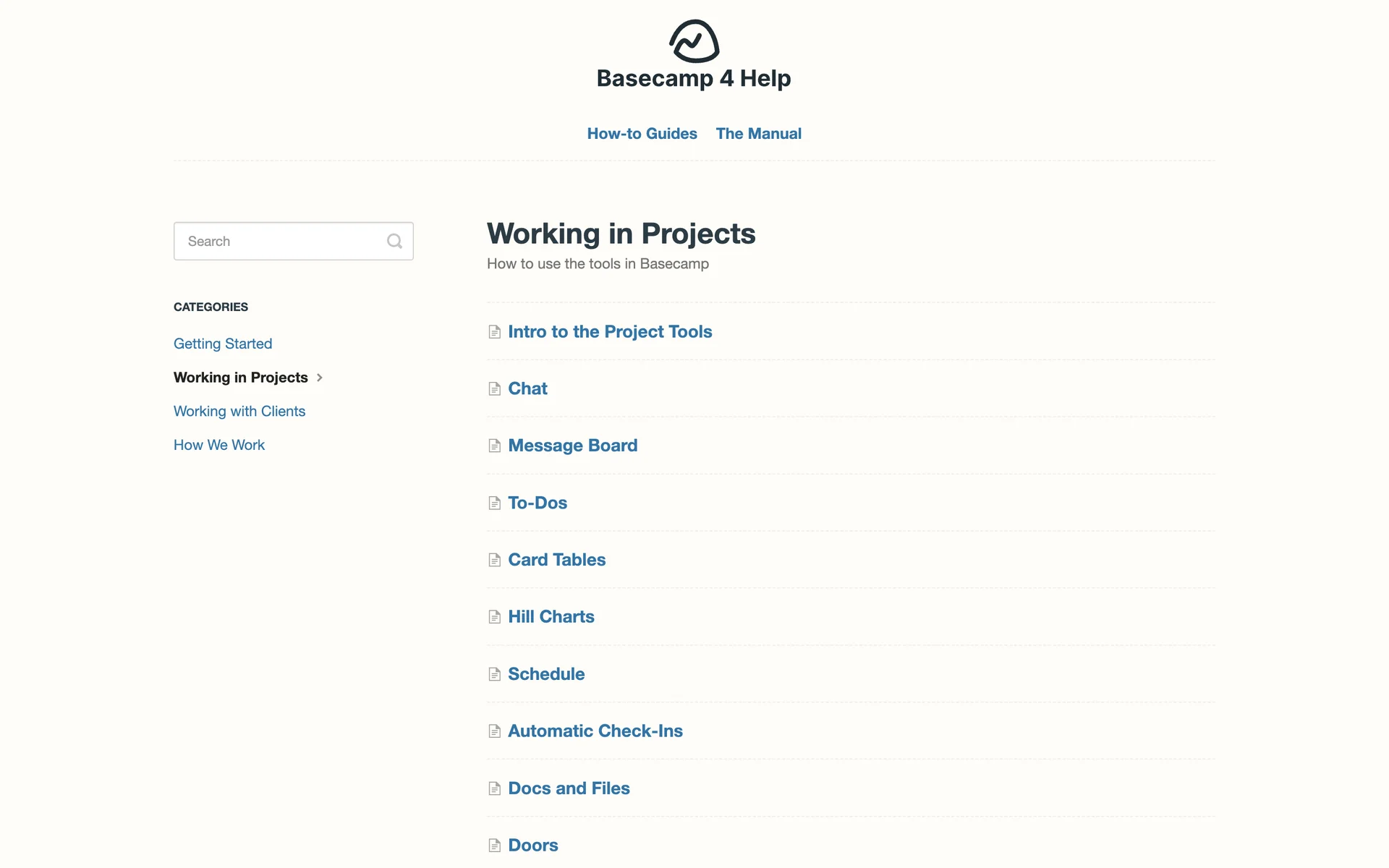Go to Getting Started category
This screenshot has height=868, width=1389.
coord(223,344)
